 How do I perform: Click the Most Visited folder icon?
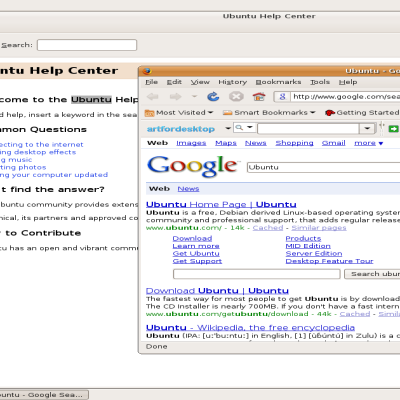tap(149, 113)
